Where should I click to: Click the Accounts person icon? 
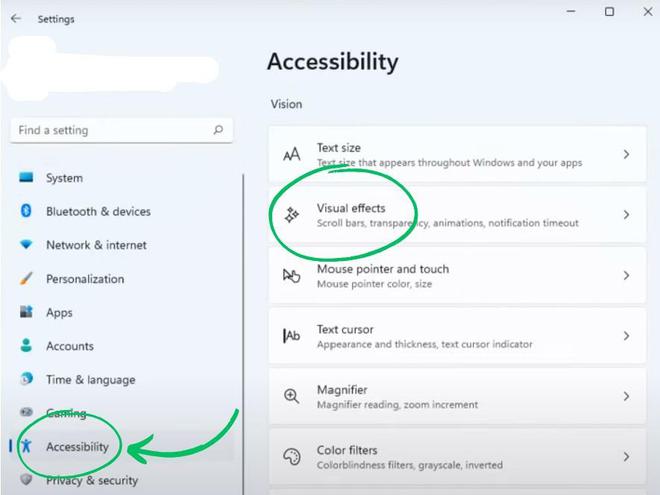click(x=27, y=346)
